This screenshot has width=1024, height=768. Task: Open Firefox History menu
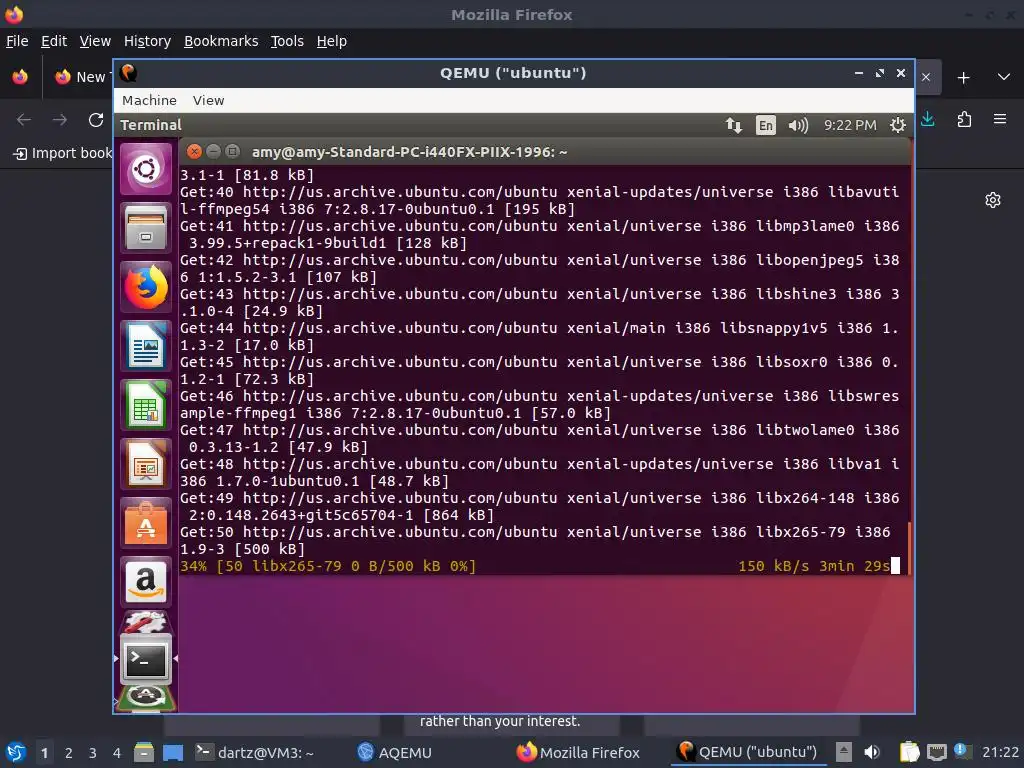[147, 41]
